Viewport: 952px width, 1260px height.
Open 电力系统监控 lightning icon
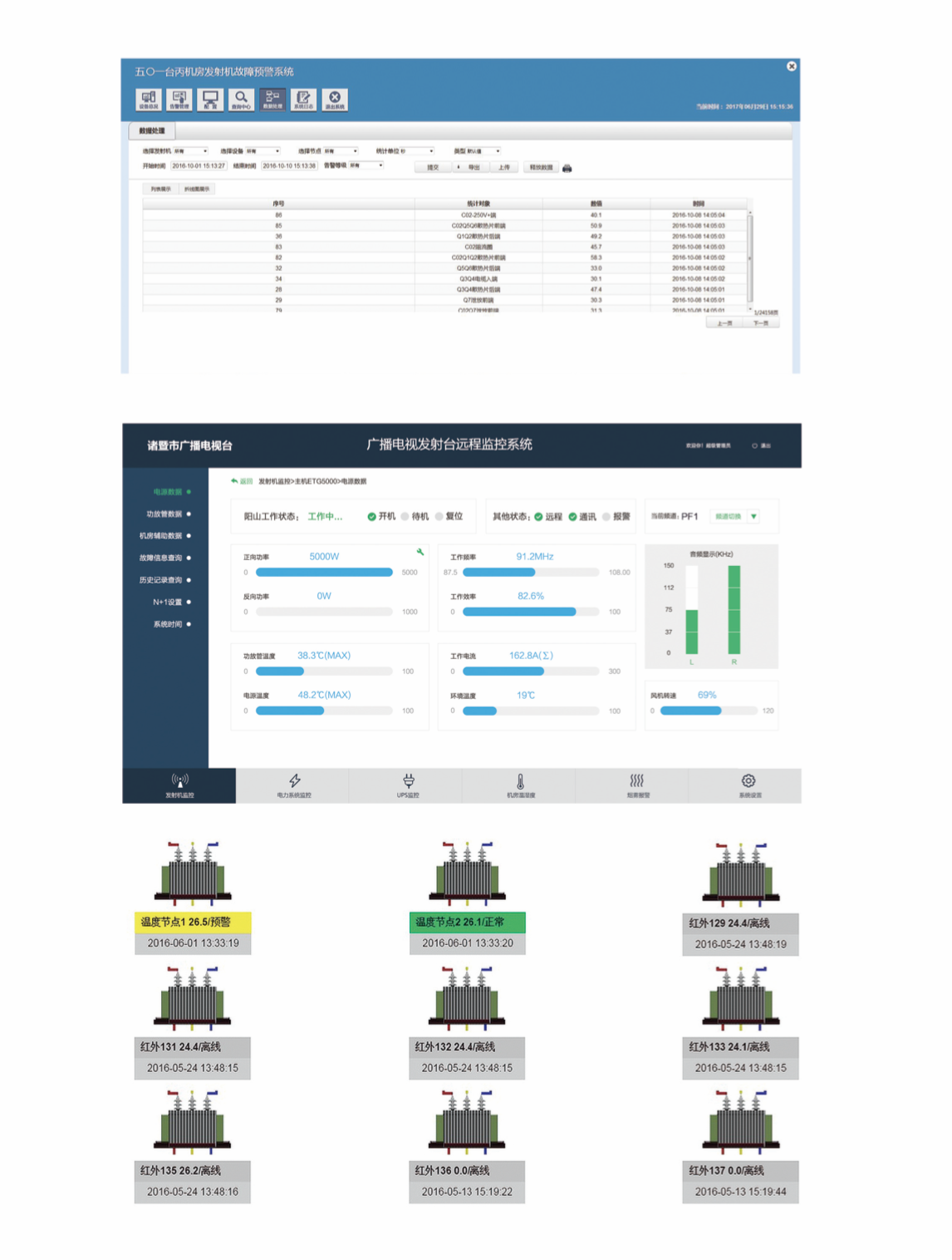pyautogui.click(x=294, y=785)
